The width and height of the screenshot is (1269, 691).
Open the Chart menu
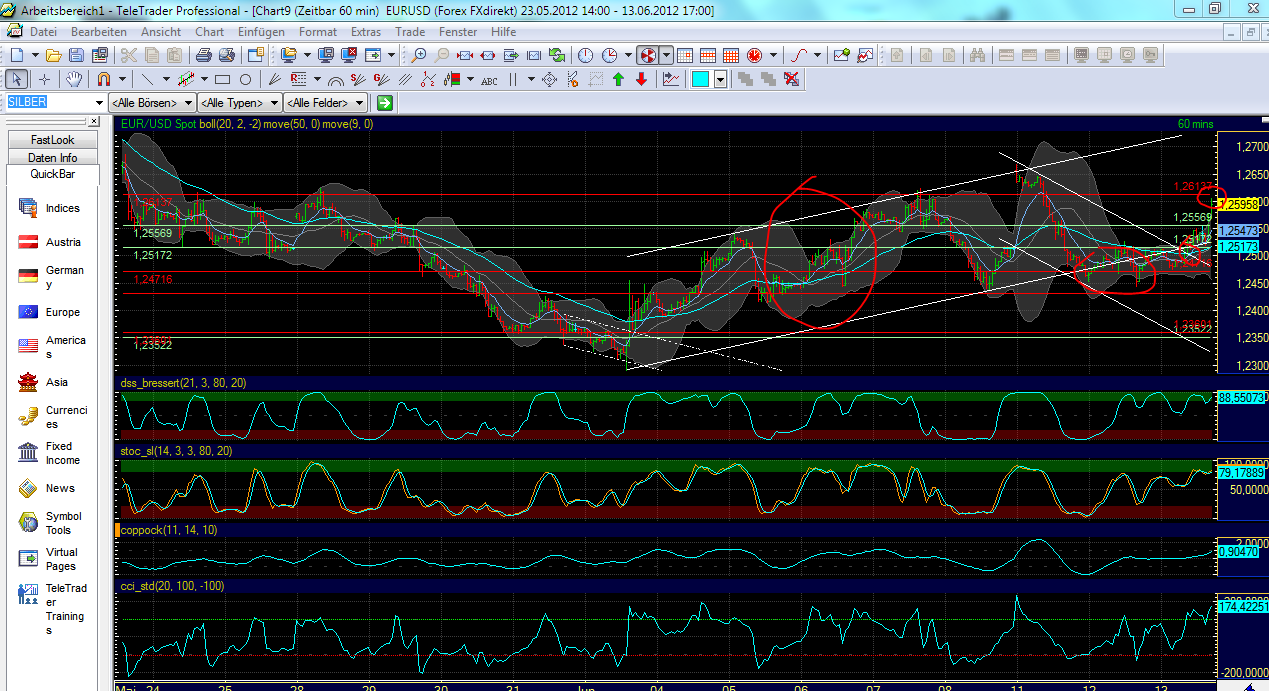pyautogui.click(x=209, y=31)
